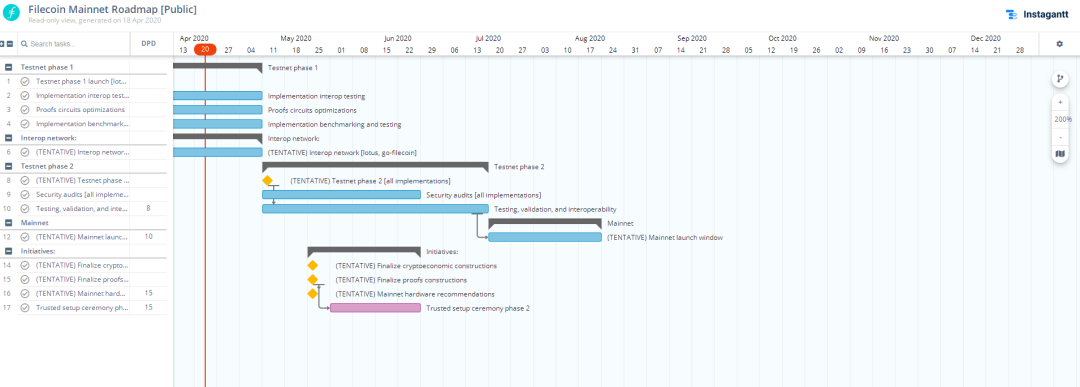Screen dimensions: 1080x387
Task: Click the Finalize cryptoeconomic constructions milestone diamond
Action: tap(313, 265)
